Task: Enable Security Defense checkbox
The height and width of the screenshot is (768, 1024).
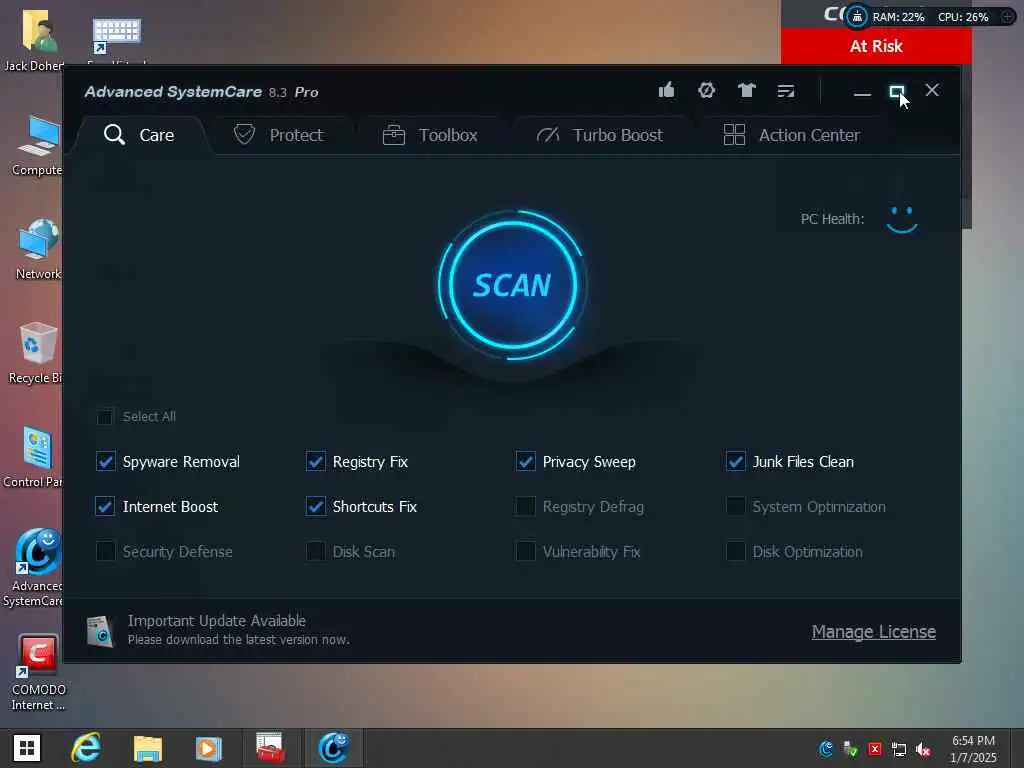Action: pos(105,551)
